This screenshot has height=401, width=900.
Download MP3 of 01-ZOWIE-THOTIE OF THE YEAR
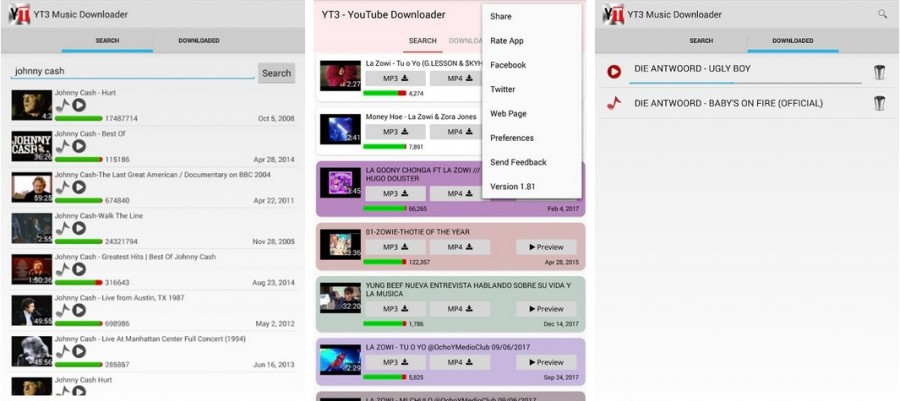click(x=395, y=247)
